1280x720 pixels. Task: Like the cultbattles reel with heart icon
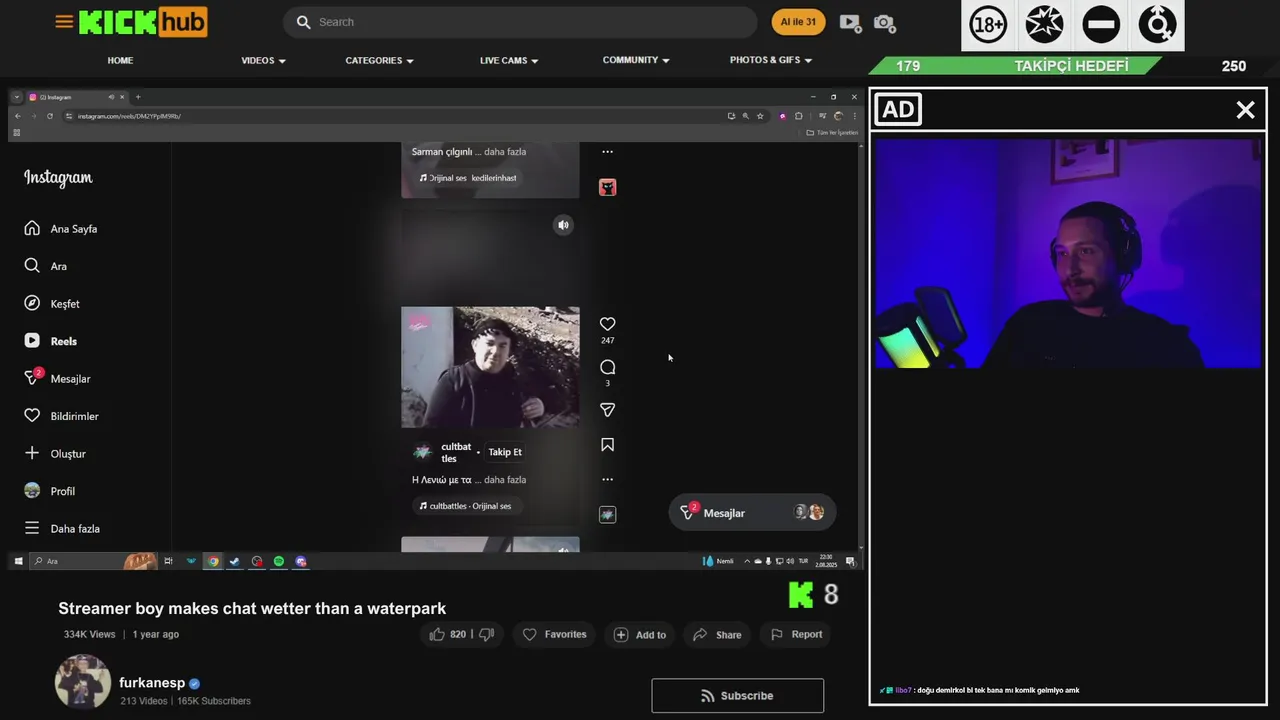[x=607, y=324]
